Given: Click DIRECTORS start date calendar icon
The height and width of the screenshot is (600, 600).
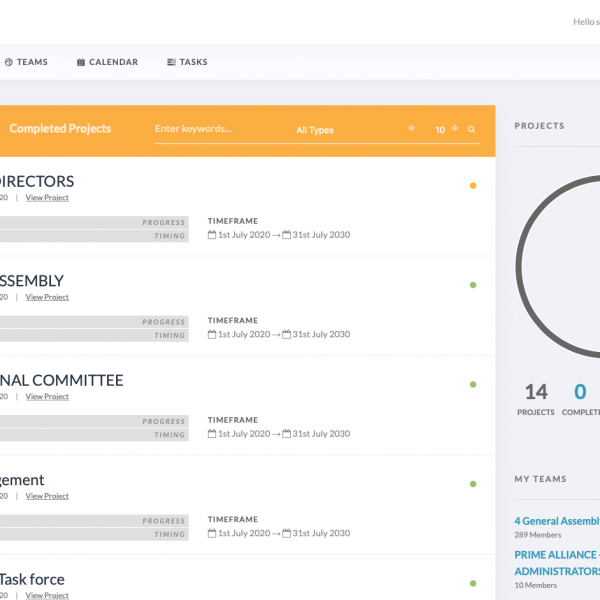Looking at the screenshot, I should pos(212,235).
